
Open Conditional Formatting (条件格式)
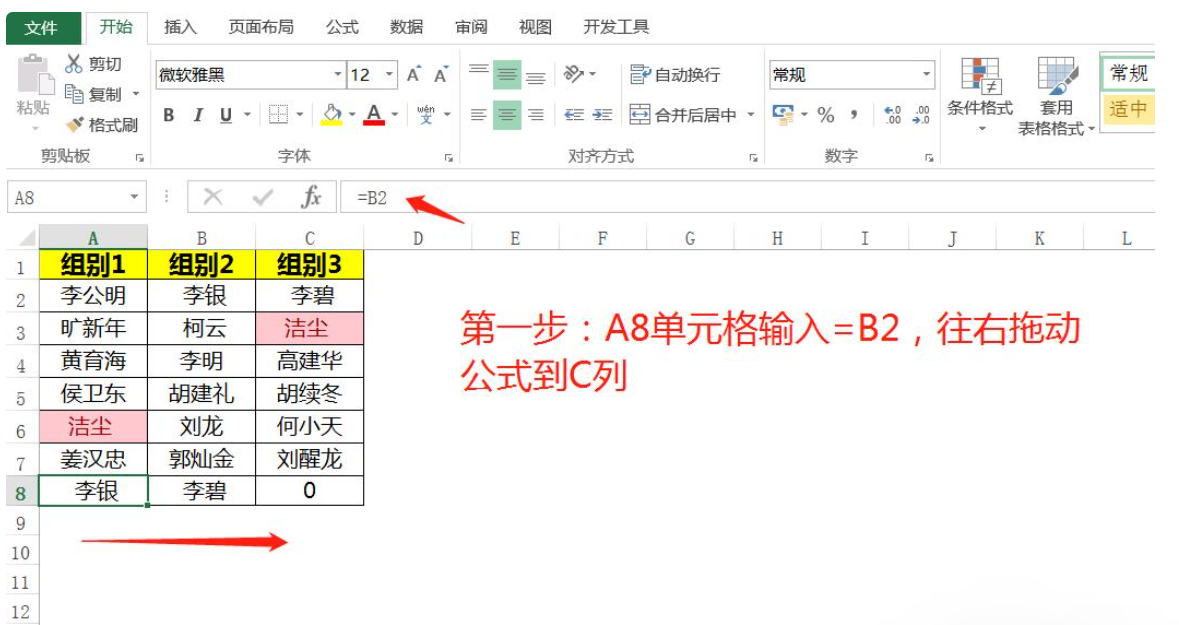point(980,96)
